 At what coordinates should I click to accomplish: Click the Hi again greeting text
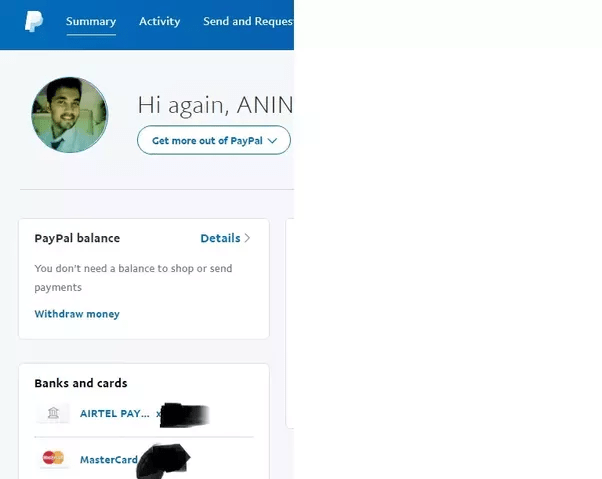[x=215, y=105]
